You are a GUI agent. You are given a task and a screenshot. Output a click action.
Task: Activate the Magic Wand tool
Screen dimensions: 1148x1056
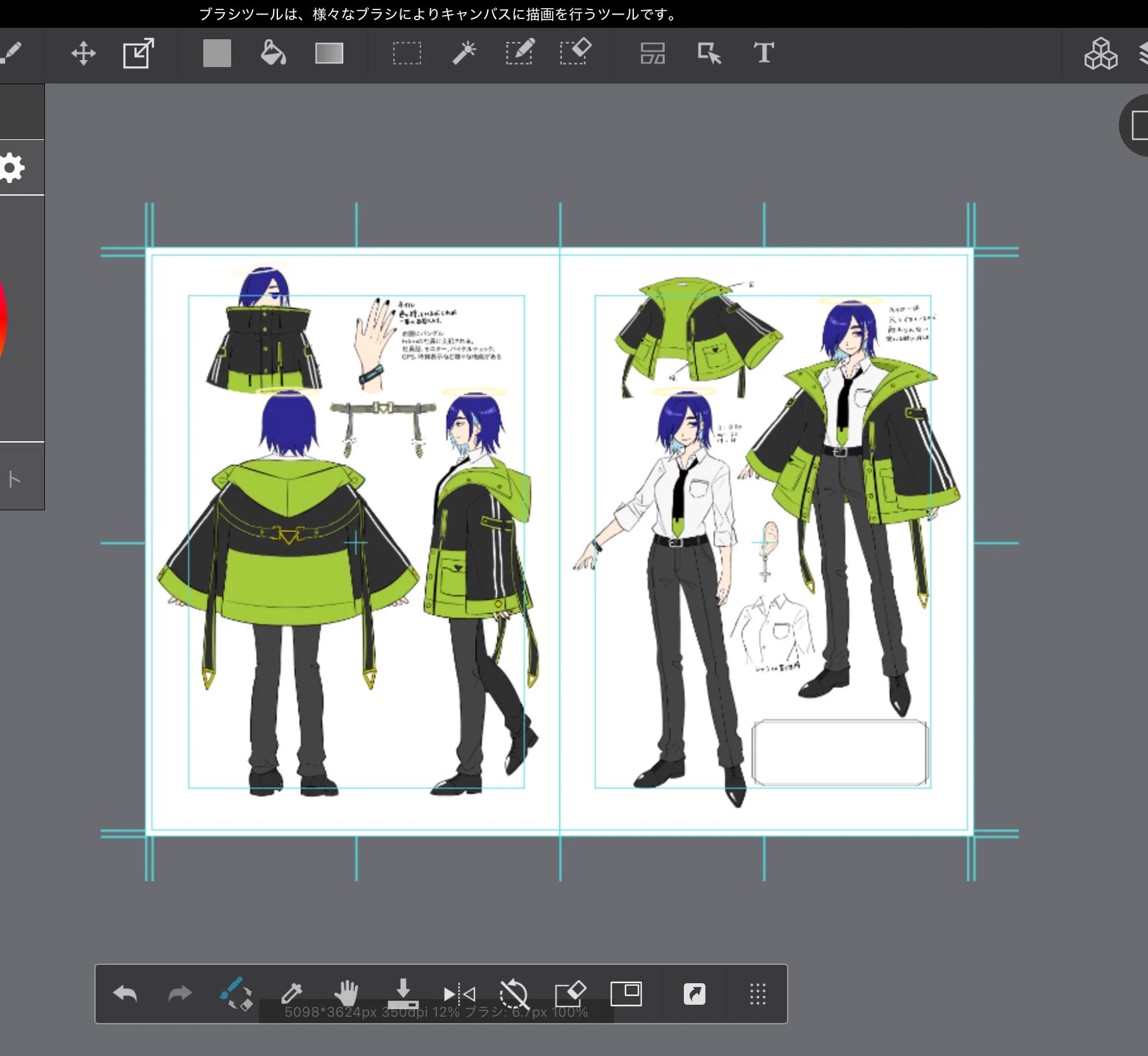pos(464,53)
